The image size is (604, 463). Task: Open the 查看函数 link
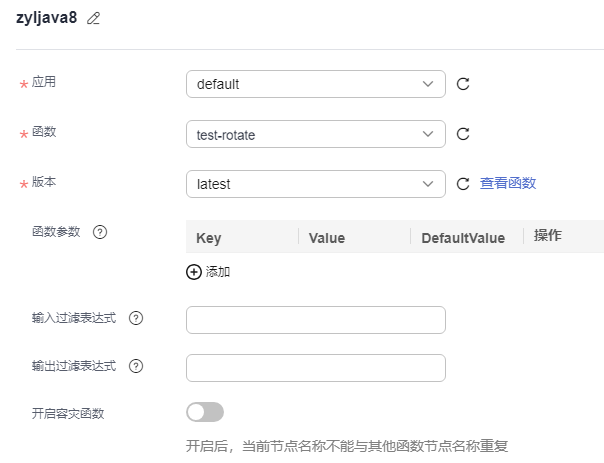[x=508, y=183]
